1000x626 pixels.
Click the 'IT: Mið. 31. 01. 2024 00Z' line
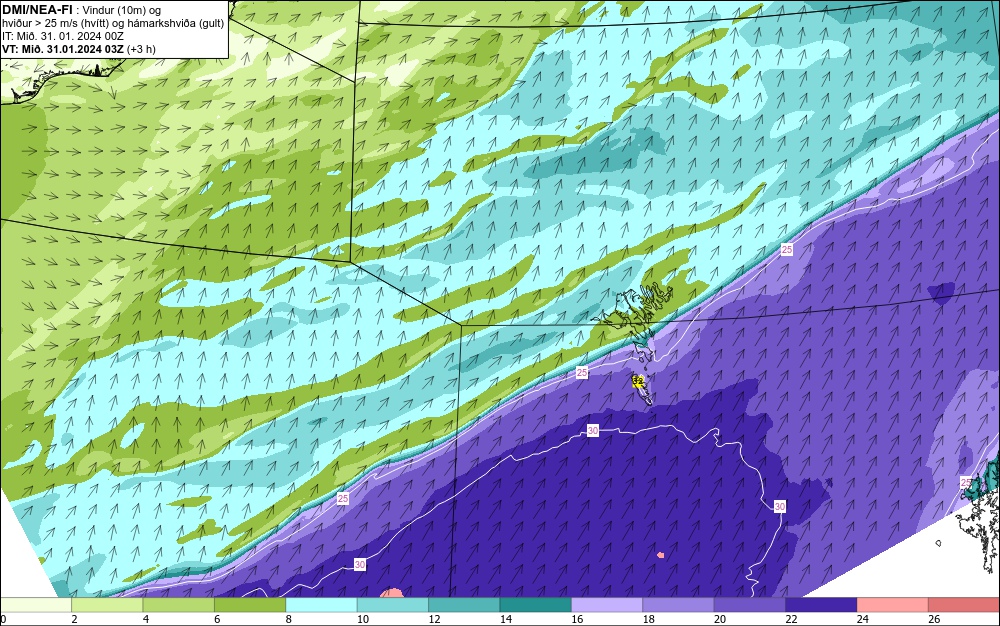(62, 36)
